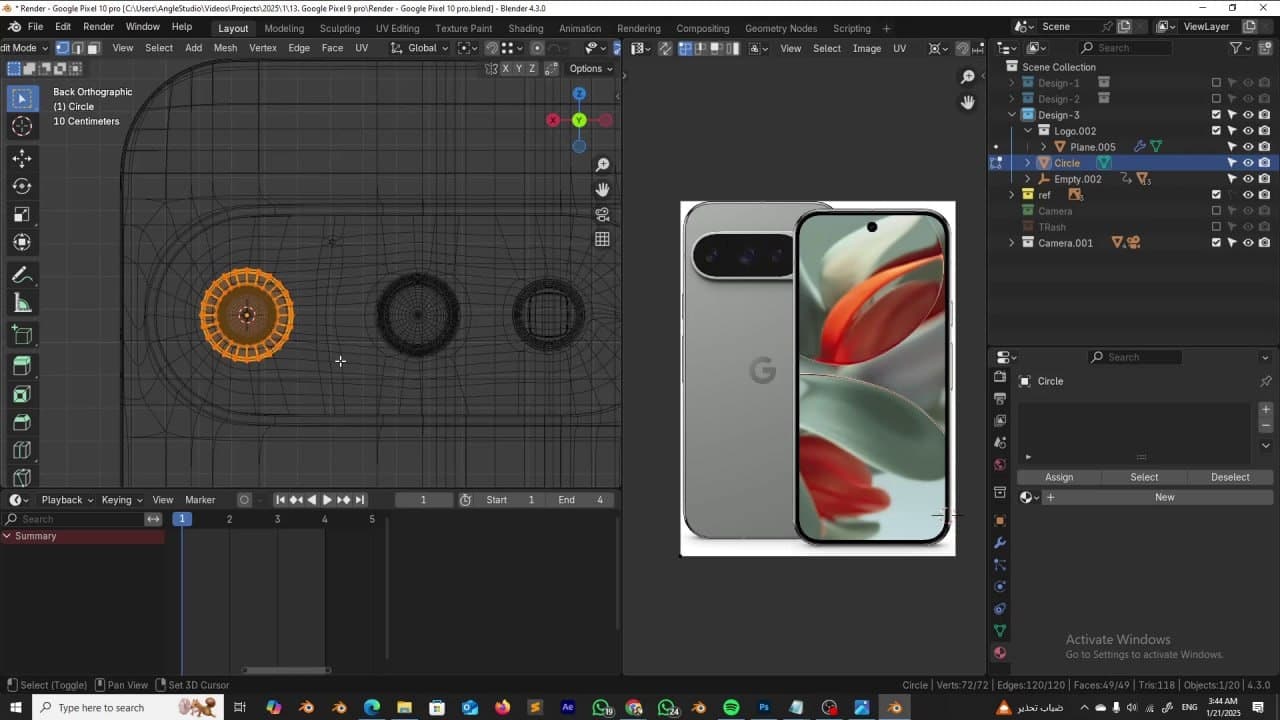Image resolution: width=1280 pixels, height=720 pixels.
Task: Switch to vertex select mode
Action: [x=62, y=48]
